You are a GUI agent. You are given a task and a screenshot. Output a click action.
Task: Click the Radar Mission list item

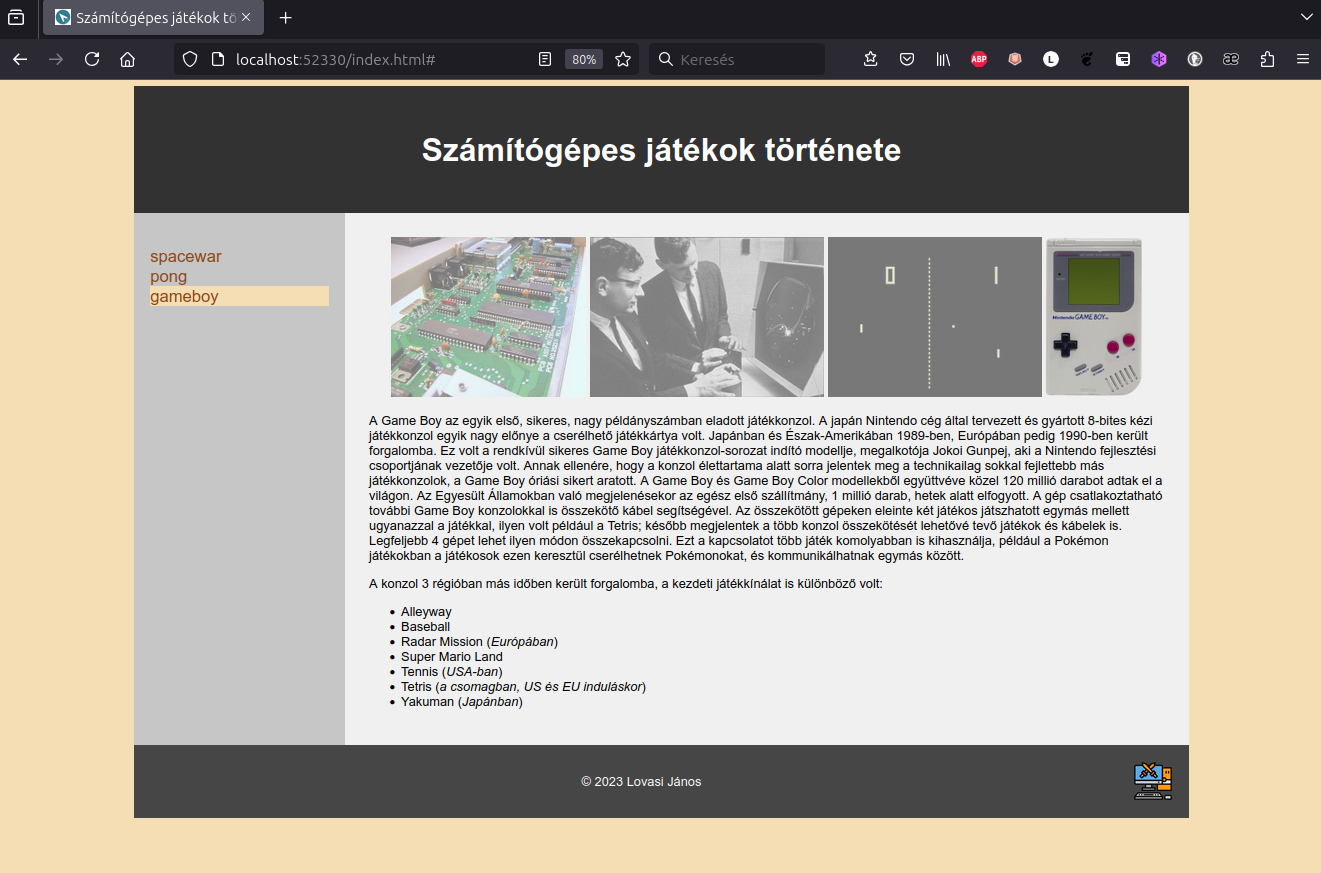tap(479, 642)
